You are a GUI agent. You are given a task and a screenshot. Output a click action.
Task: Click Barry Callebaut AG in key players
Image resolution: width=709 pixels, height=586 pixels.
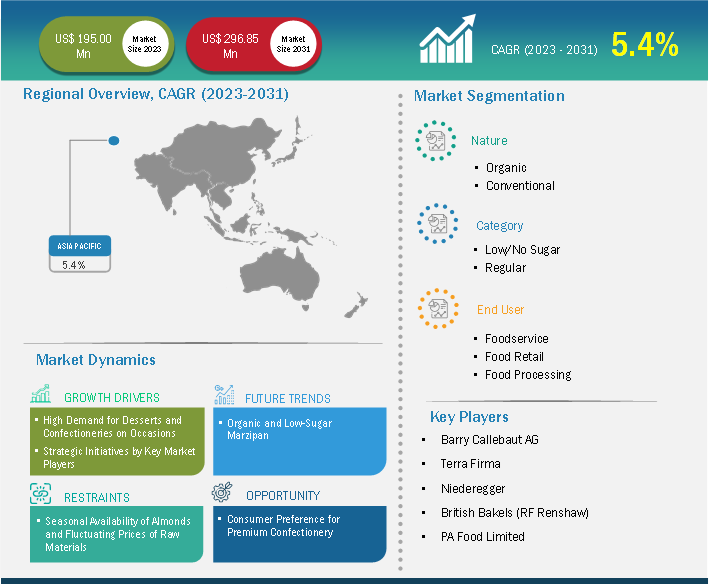(x=490, y=440)
